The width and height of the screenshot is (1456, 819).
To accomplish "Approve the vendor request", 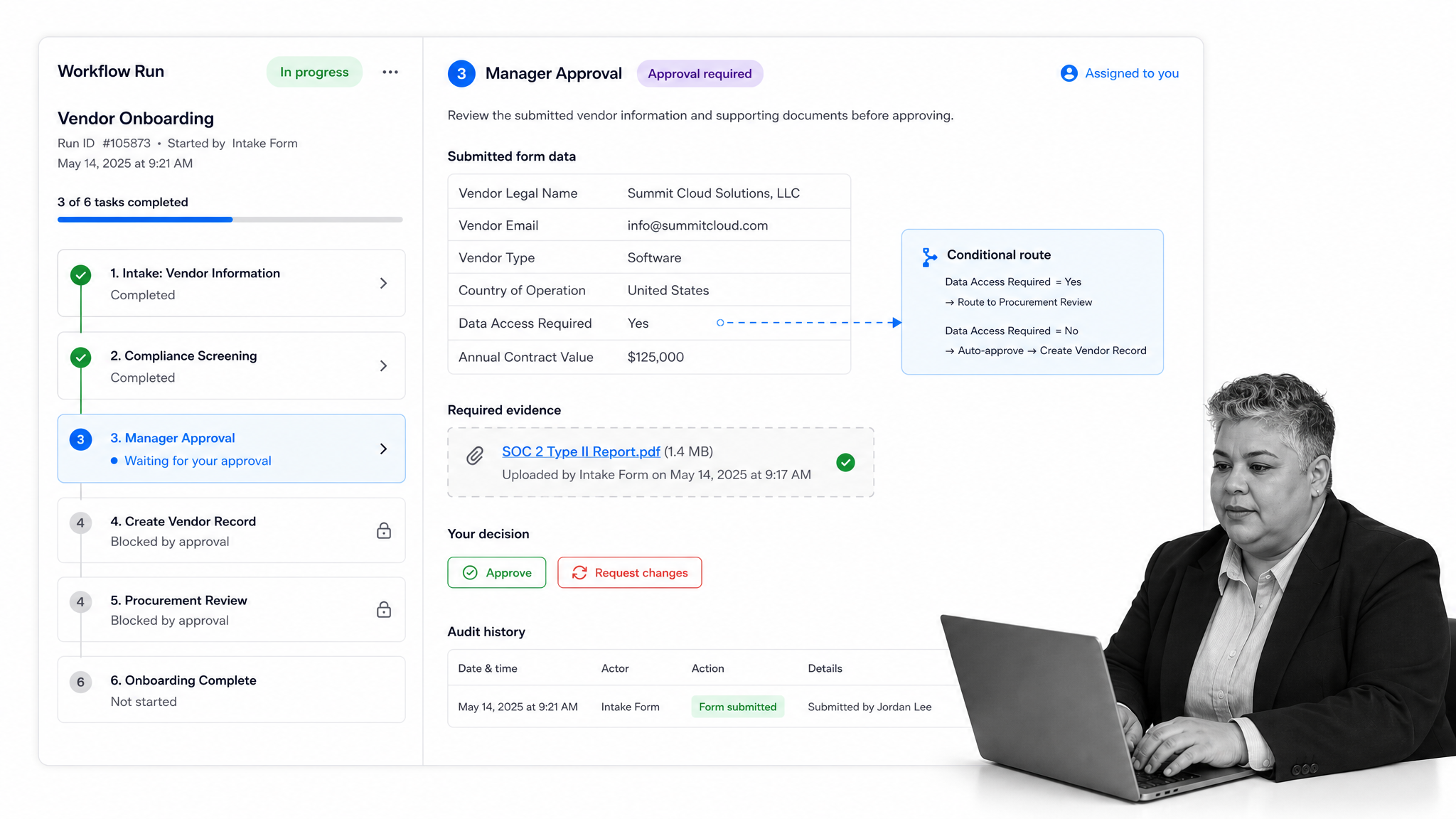I will (x=496, y=572).
